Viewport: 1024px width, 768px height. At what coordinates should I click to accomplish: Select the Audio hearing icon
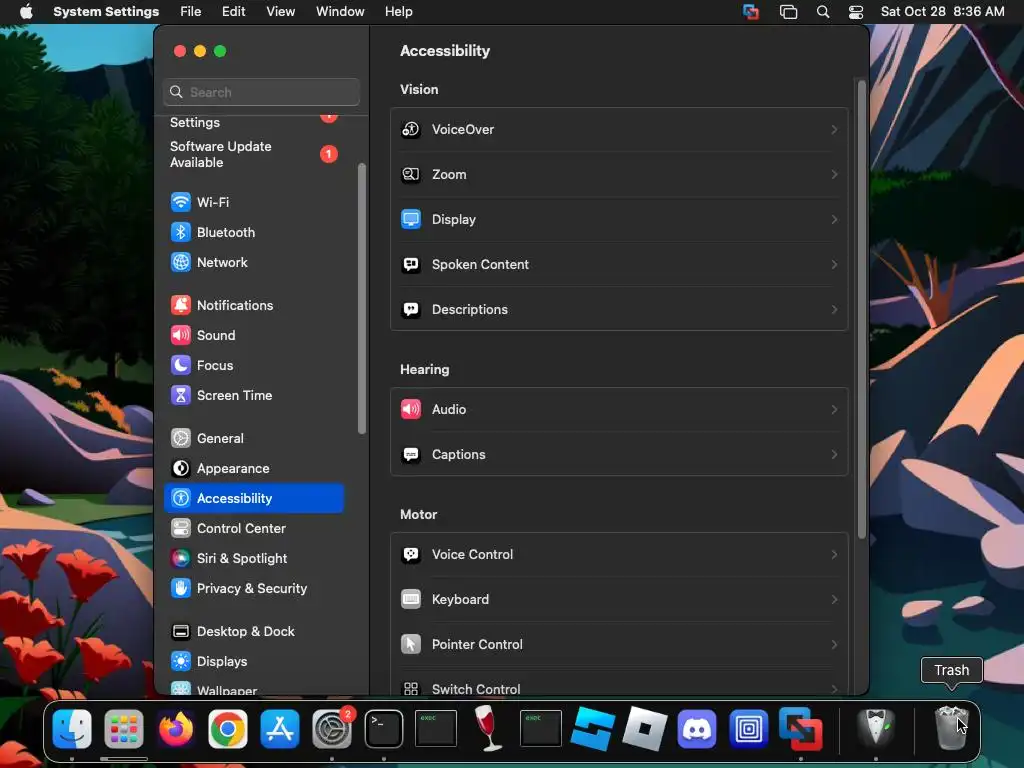(410, 409)
